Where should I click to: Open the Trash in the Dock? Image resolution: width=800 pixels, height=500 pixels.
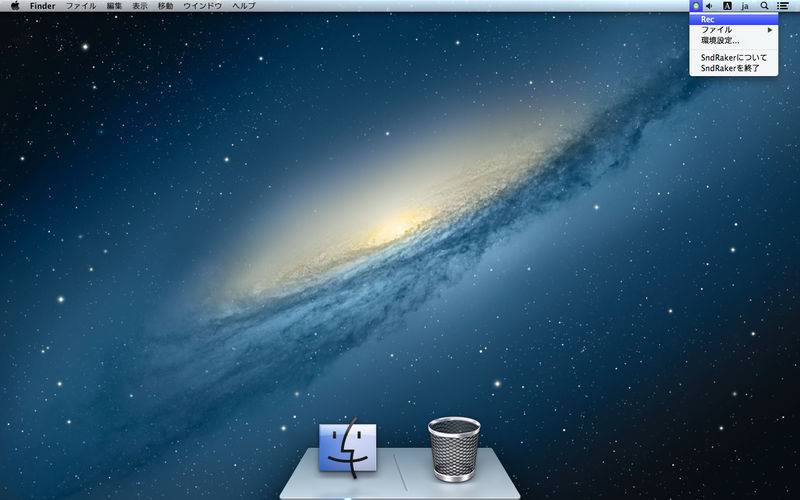[x=454, y=449]
